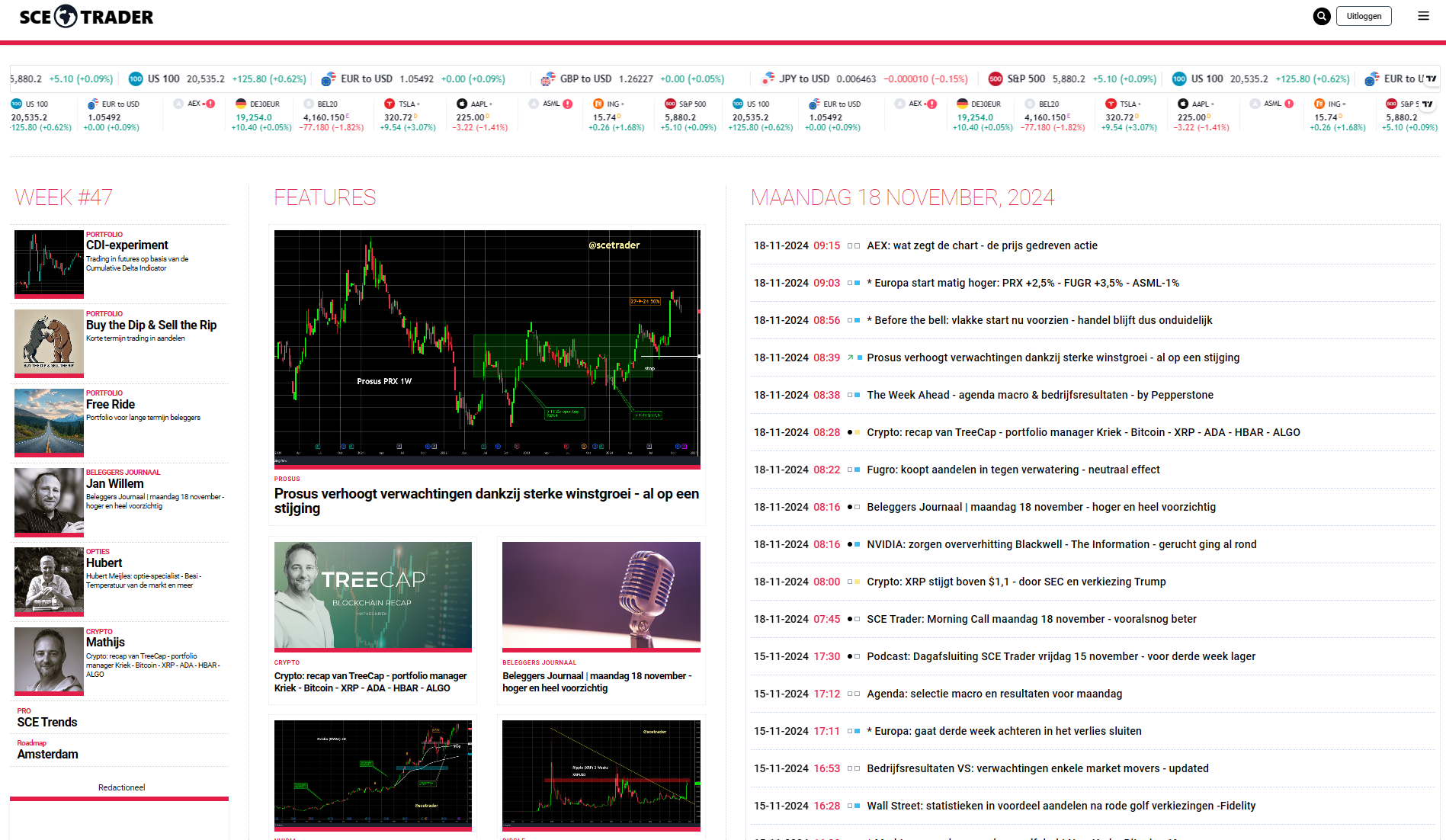Image resolution: width=1446 pixels, height=840 pixels.
Task: Click the Redactioneel tab
Action: click(x=121, y=787)
